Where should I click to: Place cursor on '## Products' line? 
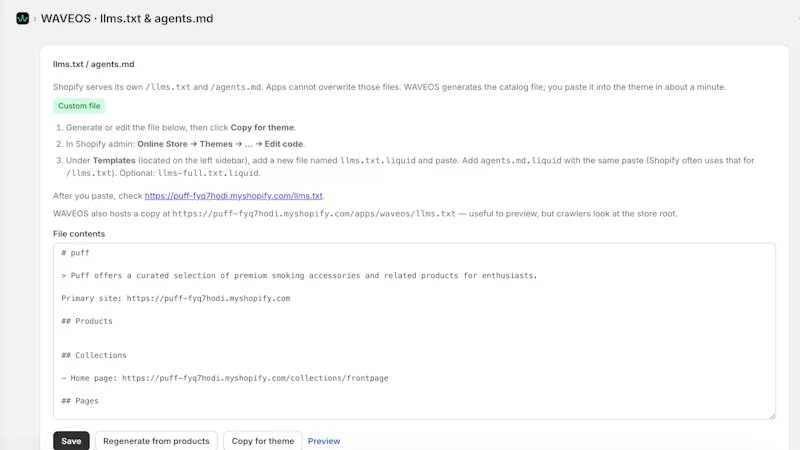[87, 321]
